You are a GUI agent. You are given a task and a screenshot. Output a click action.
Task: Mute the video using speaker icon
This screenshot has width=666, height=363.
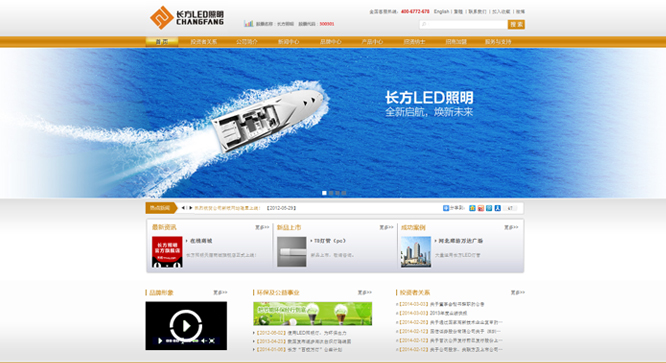[x=203, y=340]
